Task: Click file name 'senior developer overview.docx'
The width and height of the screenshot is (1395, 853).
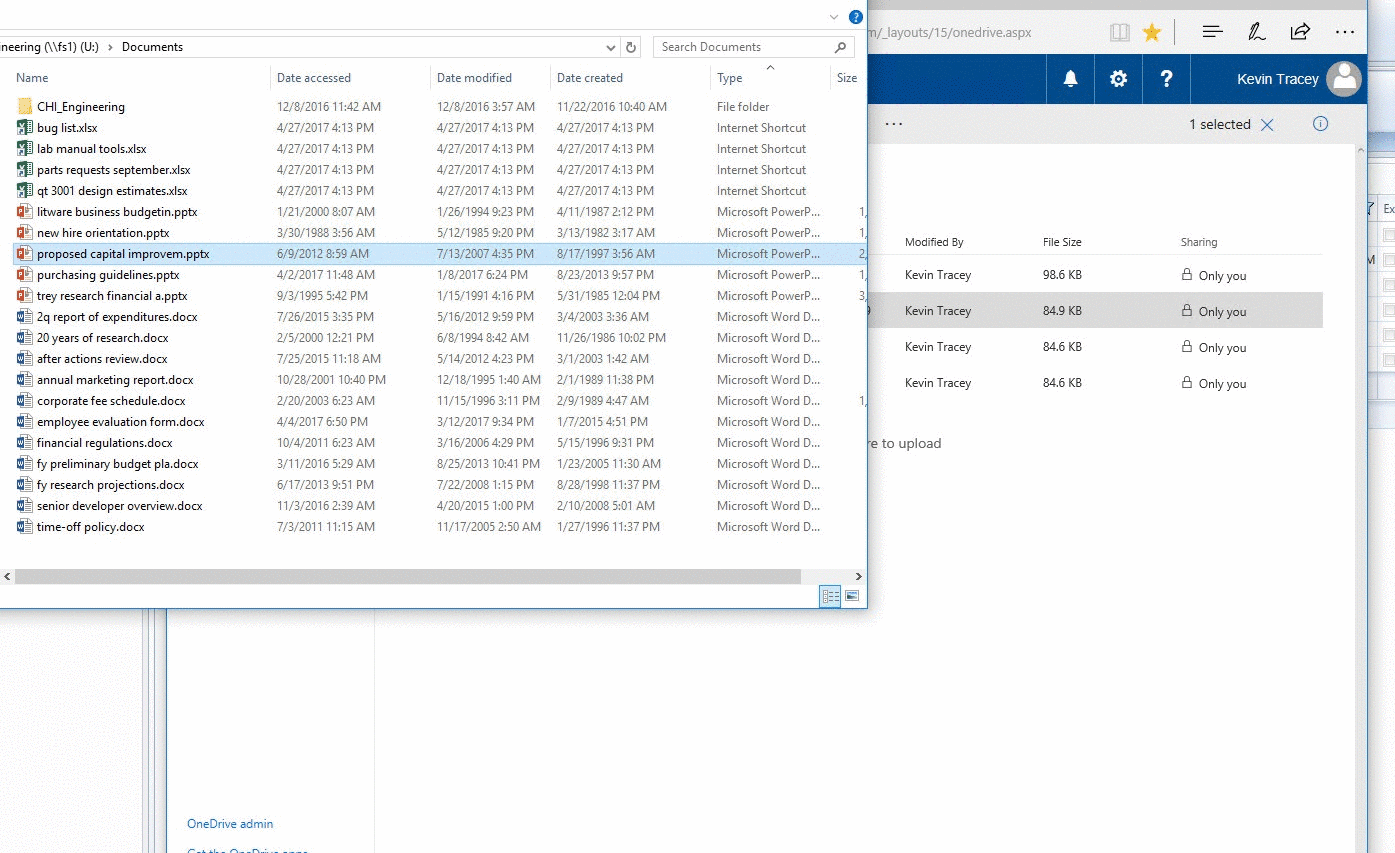Action: click(120, 506)
